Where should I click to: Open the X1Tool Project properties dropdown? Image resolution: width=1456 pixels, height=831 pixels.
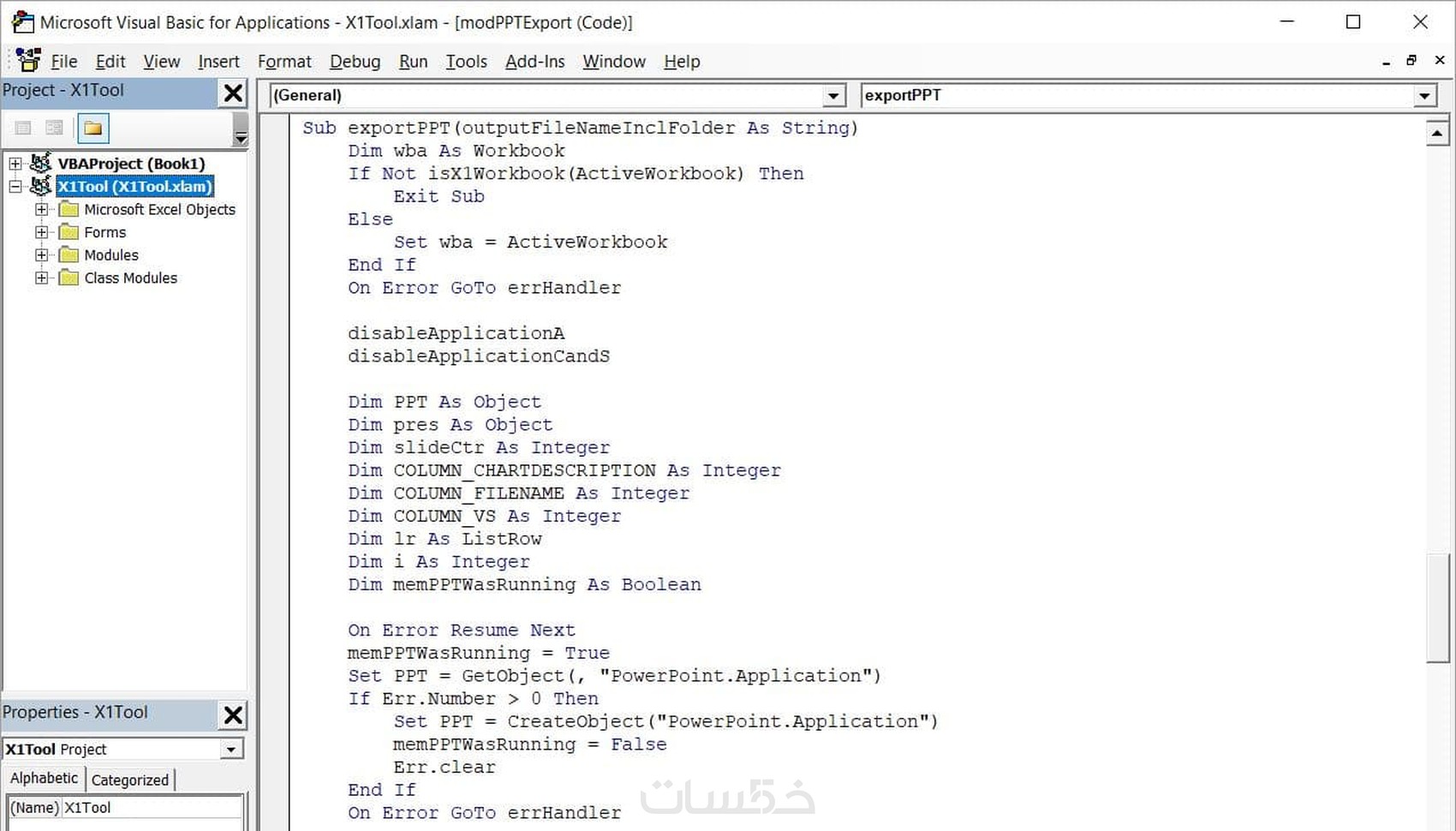tap(230, 750)
